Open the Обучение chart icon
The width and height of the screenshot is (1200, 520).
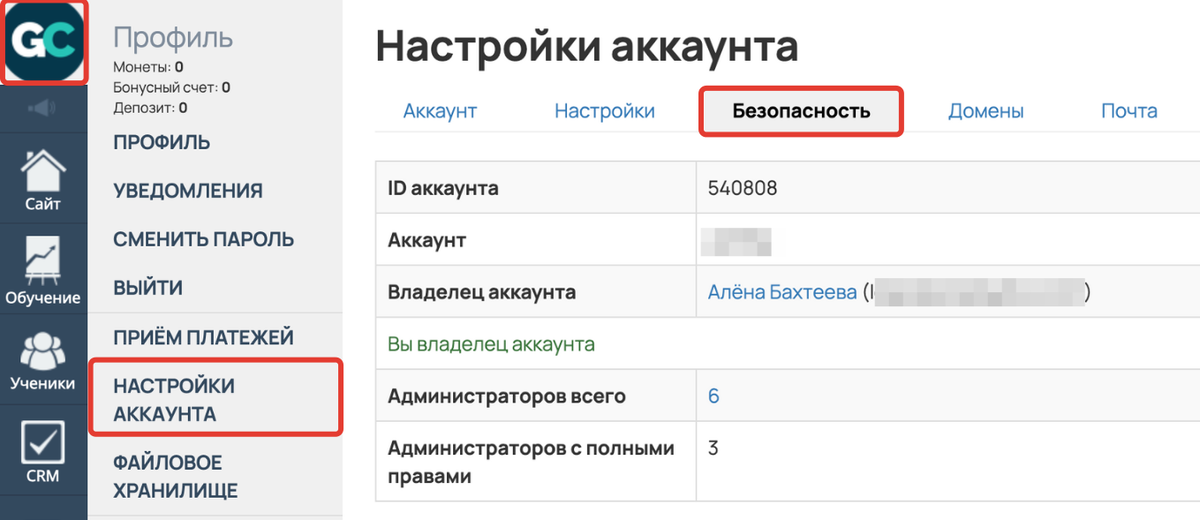[44, 270]
